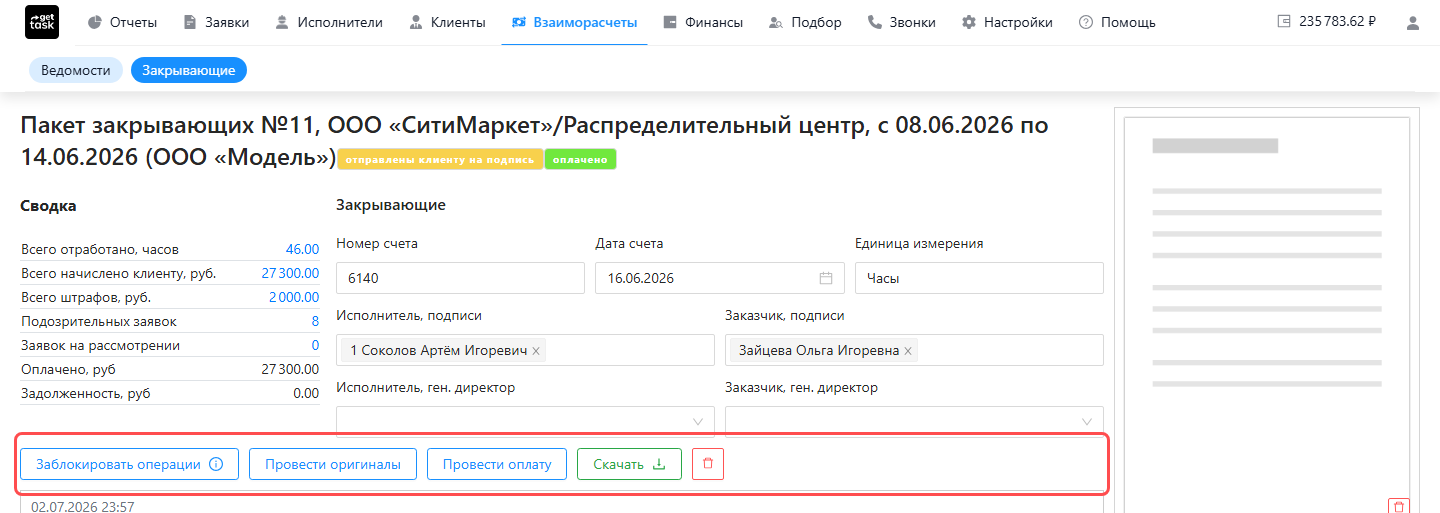Open the calendar icon in Дата счета

826,278
